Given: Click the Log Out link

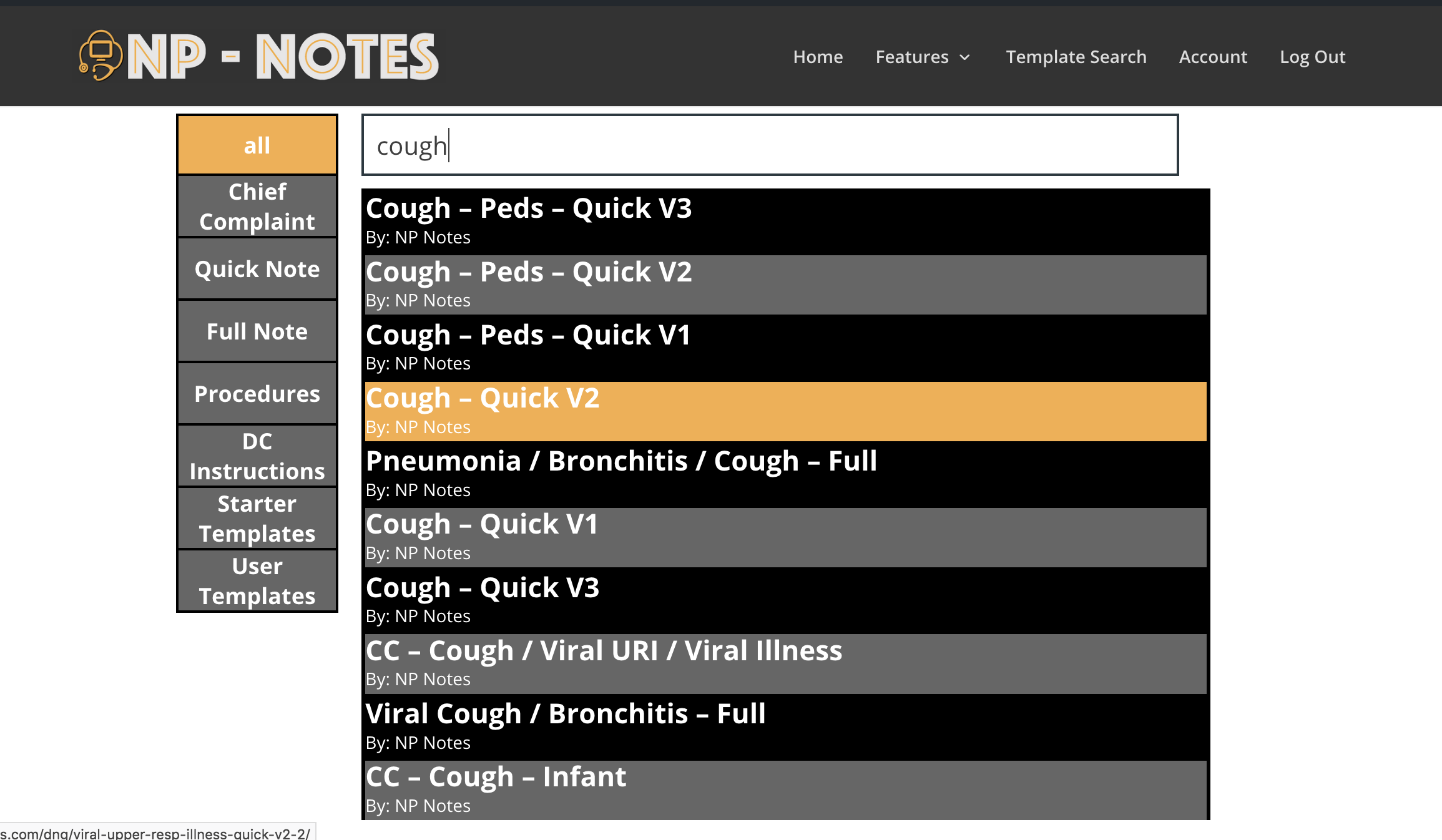Looking at the screenshot, I should pyautogui.click(x=1312, y=57).
